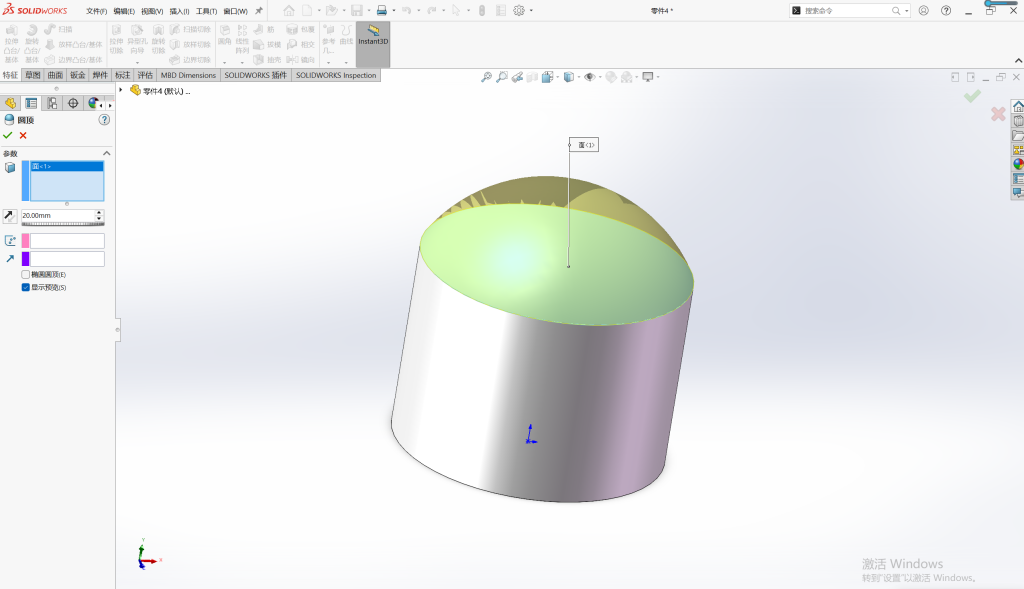Click the print icon in top toolbar
1024x589 pixels.
point(381,10)
